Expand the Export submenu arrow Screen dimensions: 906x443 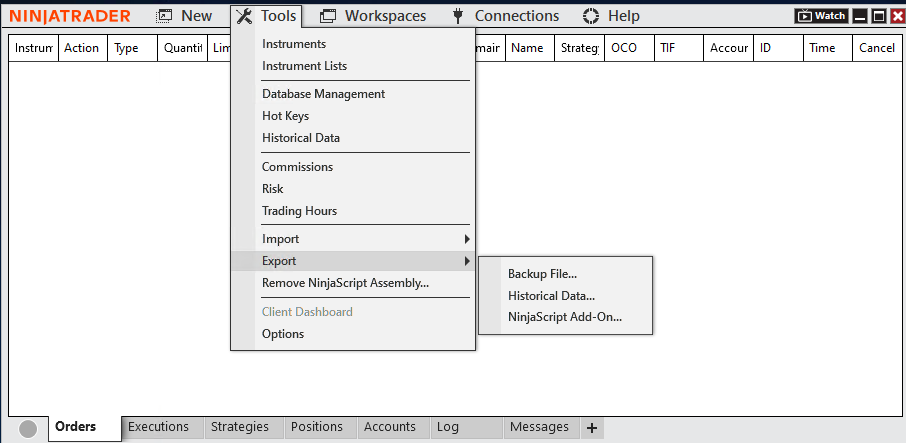466,261
